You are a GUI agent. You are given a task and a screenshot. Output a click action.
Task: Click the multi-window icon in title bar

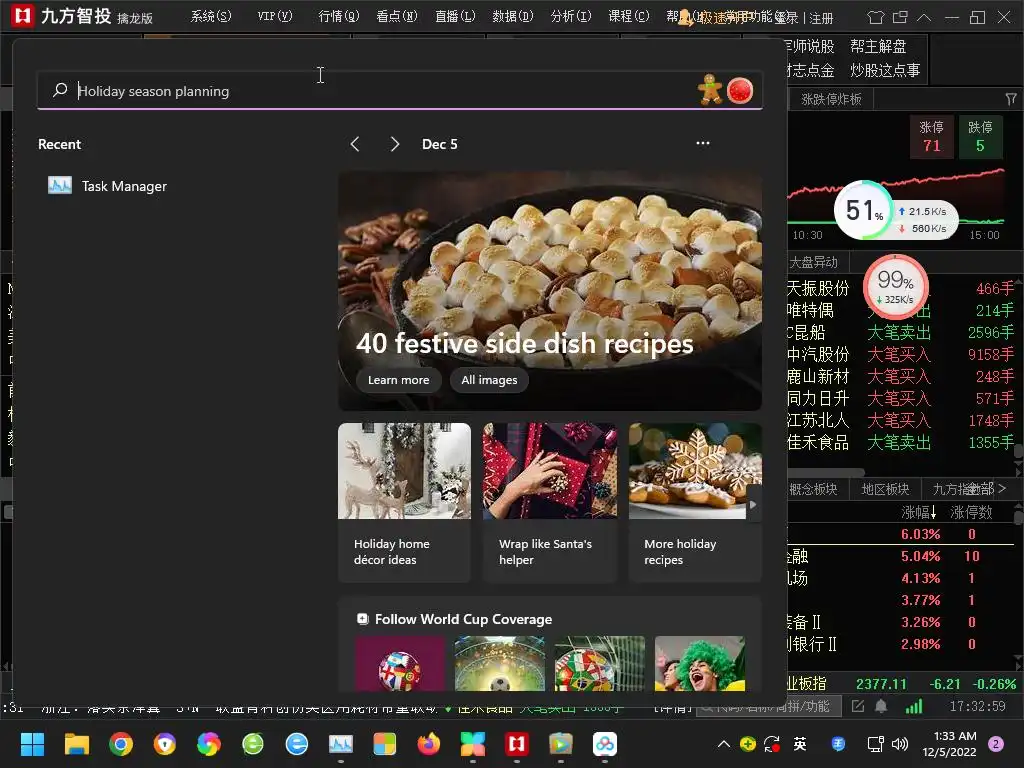(901, 17)
